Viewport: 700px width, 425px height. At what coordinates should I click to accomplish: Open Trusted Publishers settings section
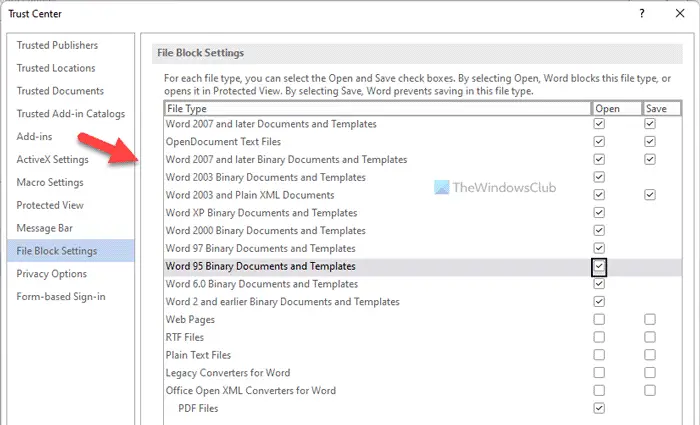[x=57, y=45]
